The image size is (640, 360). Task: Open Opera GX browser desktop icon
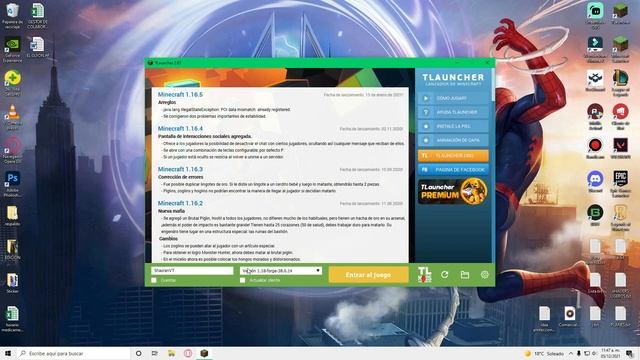[x=12, y=150]
